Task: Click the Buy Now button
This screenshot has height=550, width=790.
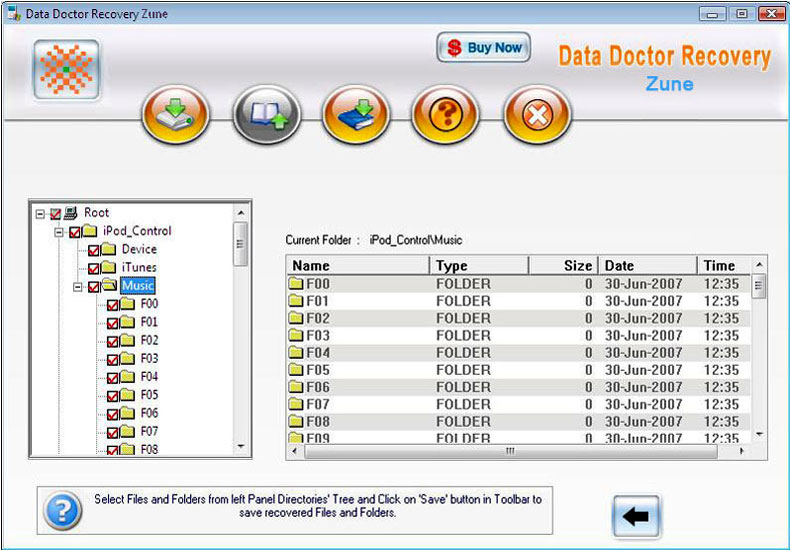Action: point(484,48)
